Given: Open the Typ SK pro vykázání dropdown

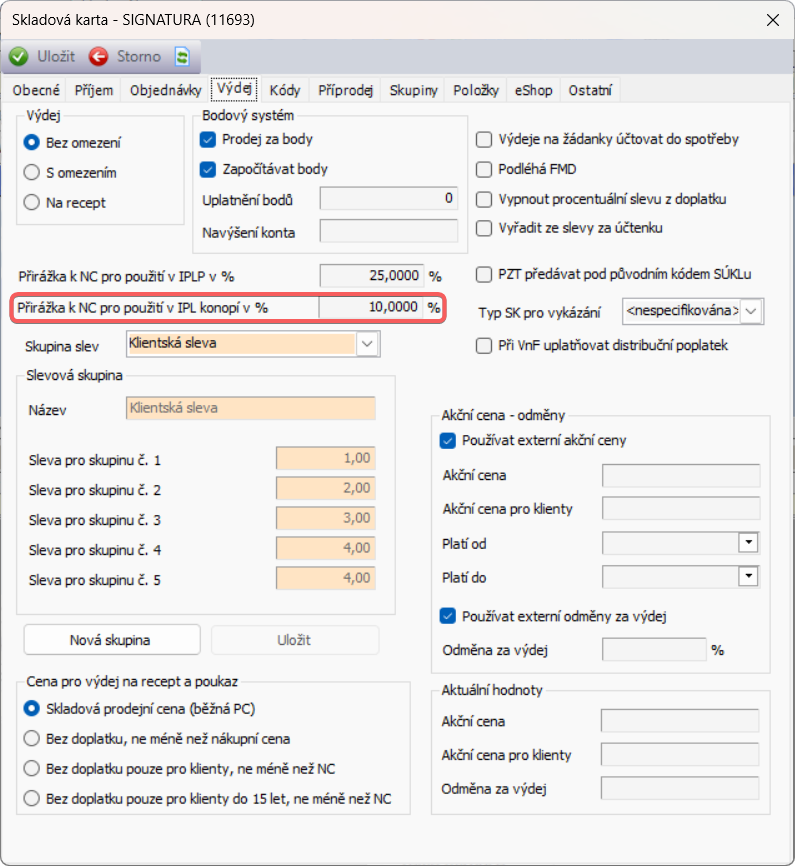Looking at the screenshot, I should click(x=752, y=312).
